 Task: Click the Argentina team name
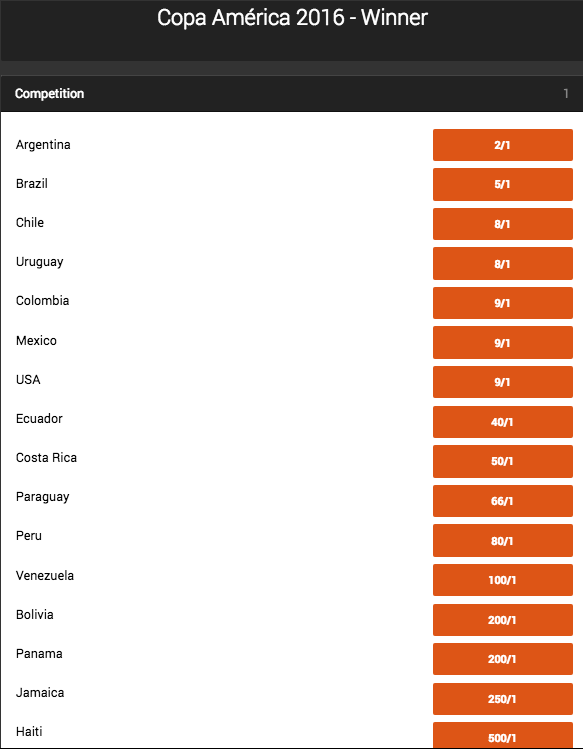43,145
